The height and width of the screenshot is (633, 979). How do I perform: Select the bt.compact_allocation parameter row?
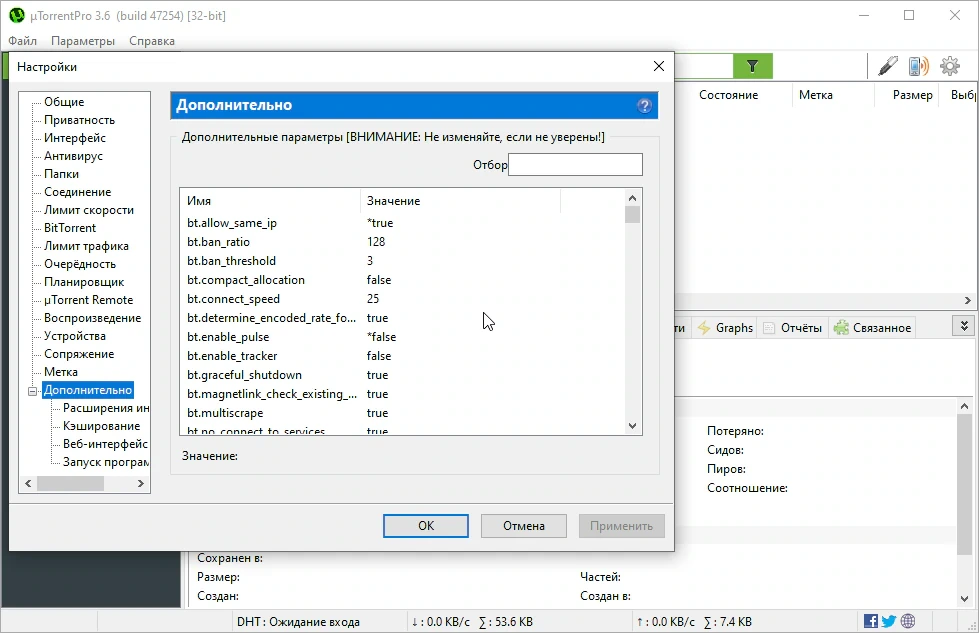[x=402, y=280]
